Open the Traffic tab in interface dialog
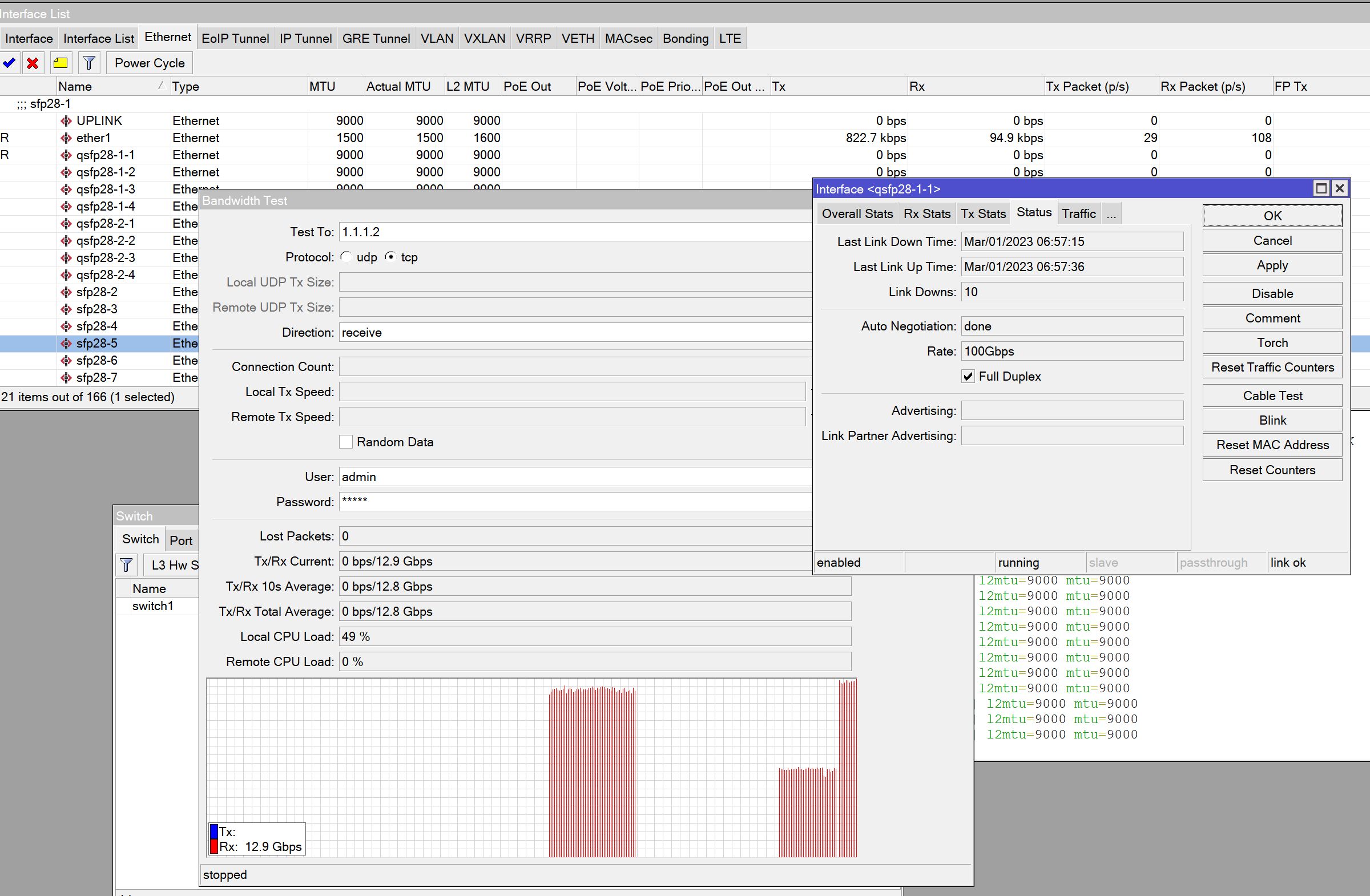The height and width of the screenshot is (896, 1370). [1079, 214]
